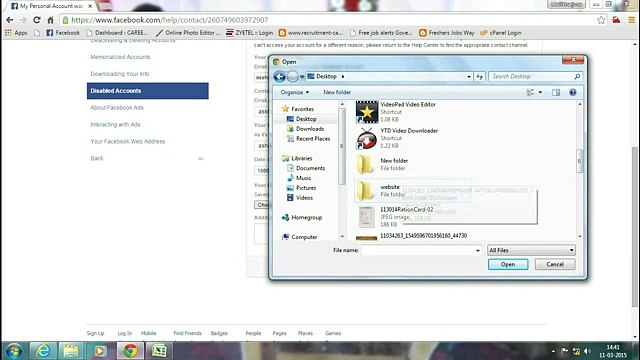Click the Find Friends footer link
The image size is (640, 360).
pos(187,333)
